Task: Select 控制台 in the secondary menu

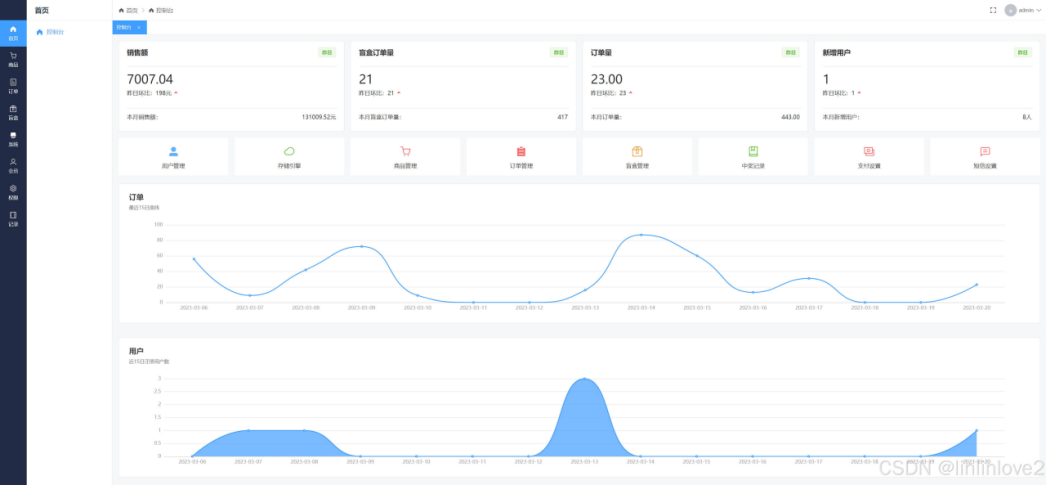Action: pos(69,32)
